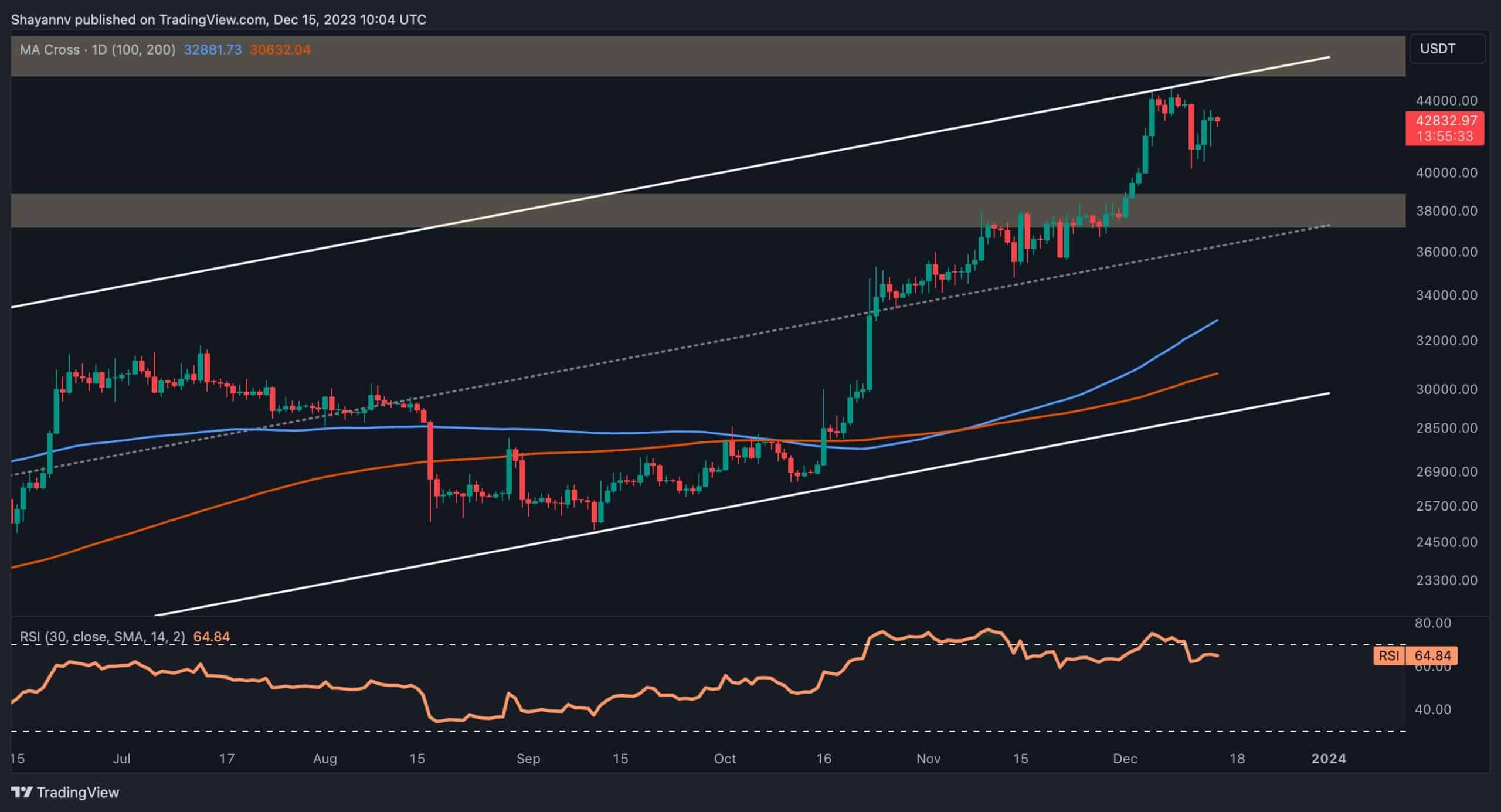The height and width of the screenshot is (812, 1501).
Task: Click the 32000.00 price axis label
Action: (x=1446, y=341)
